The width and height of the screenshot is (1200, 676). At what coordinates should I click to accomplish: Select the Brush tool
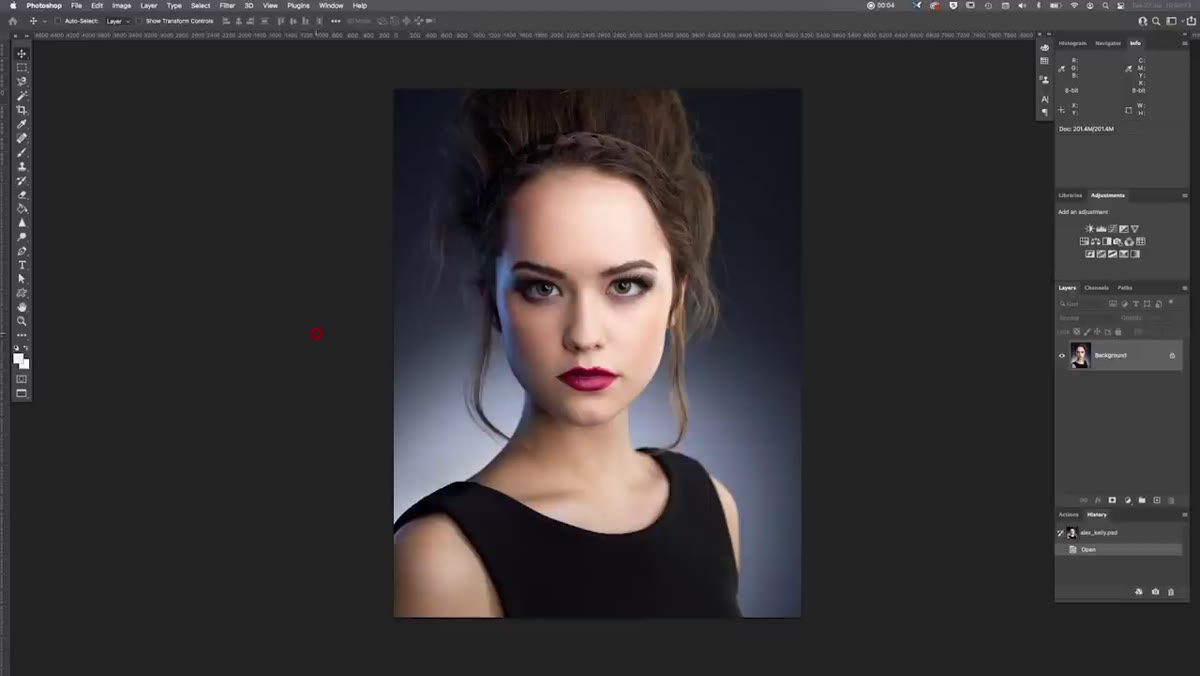[22, 152]
